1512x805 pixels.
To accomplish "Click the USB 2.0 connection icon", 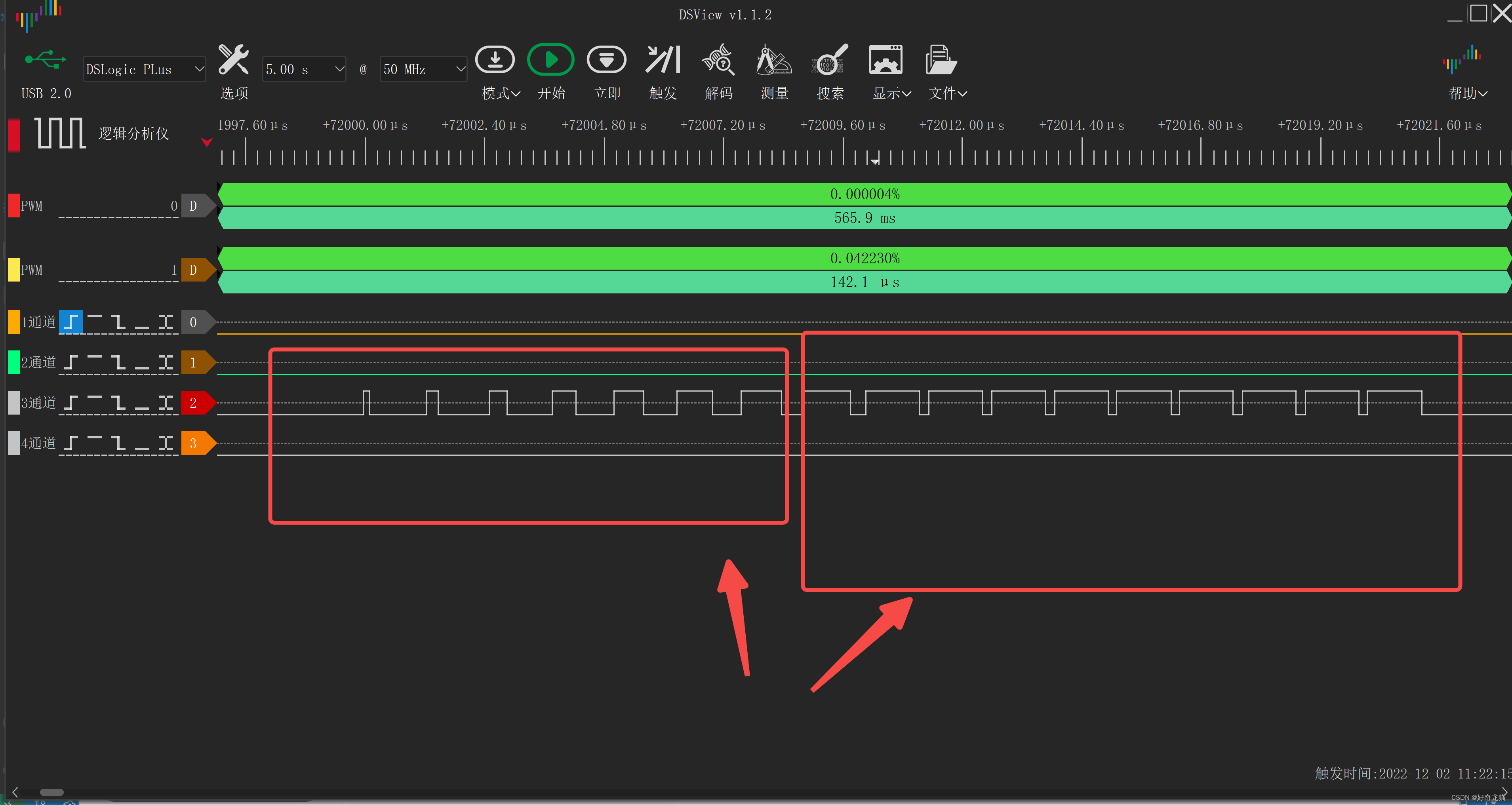I will (x=46, y=60).
